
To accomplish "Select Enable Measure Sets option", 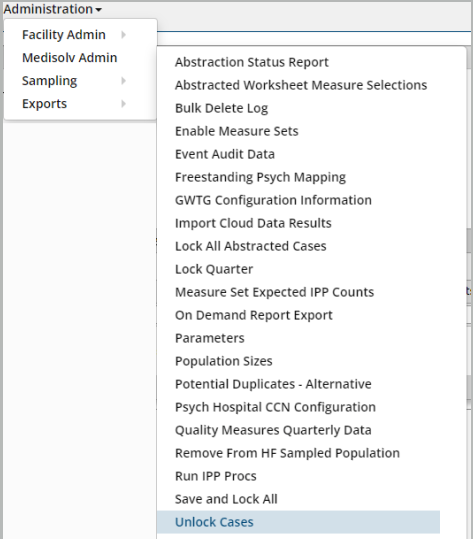I will pyautogui.click(x=236, y=131).
